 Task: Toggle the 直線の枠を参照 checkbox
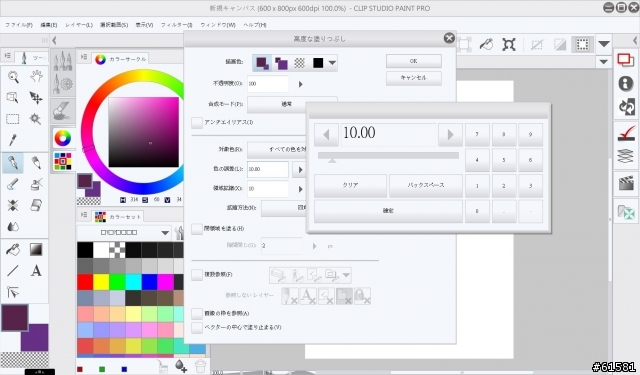(x=197, y=313)
